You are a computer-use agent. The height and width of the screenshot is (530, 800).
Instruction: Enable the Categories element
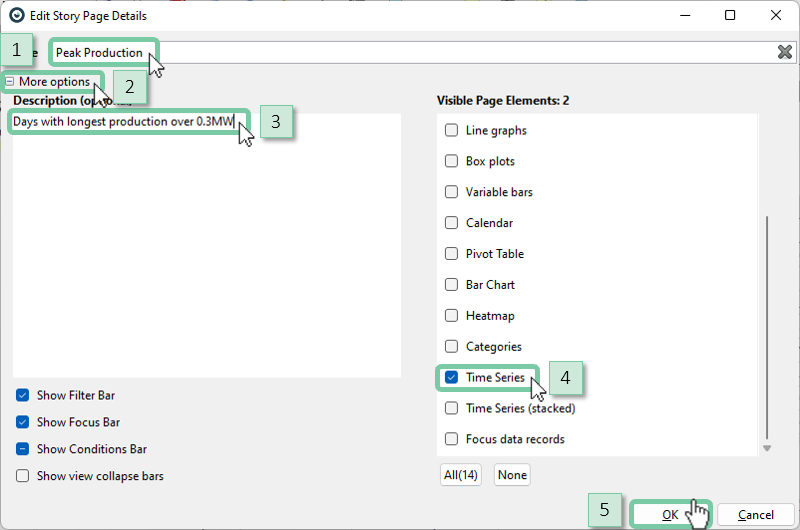click(452, 347)
